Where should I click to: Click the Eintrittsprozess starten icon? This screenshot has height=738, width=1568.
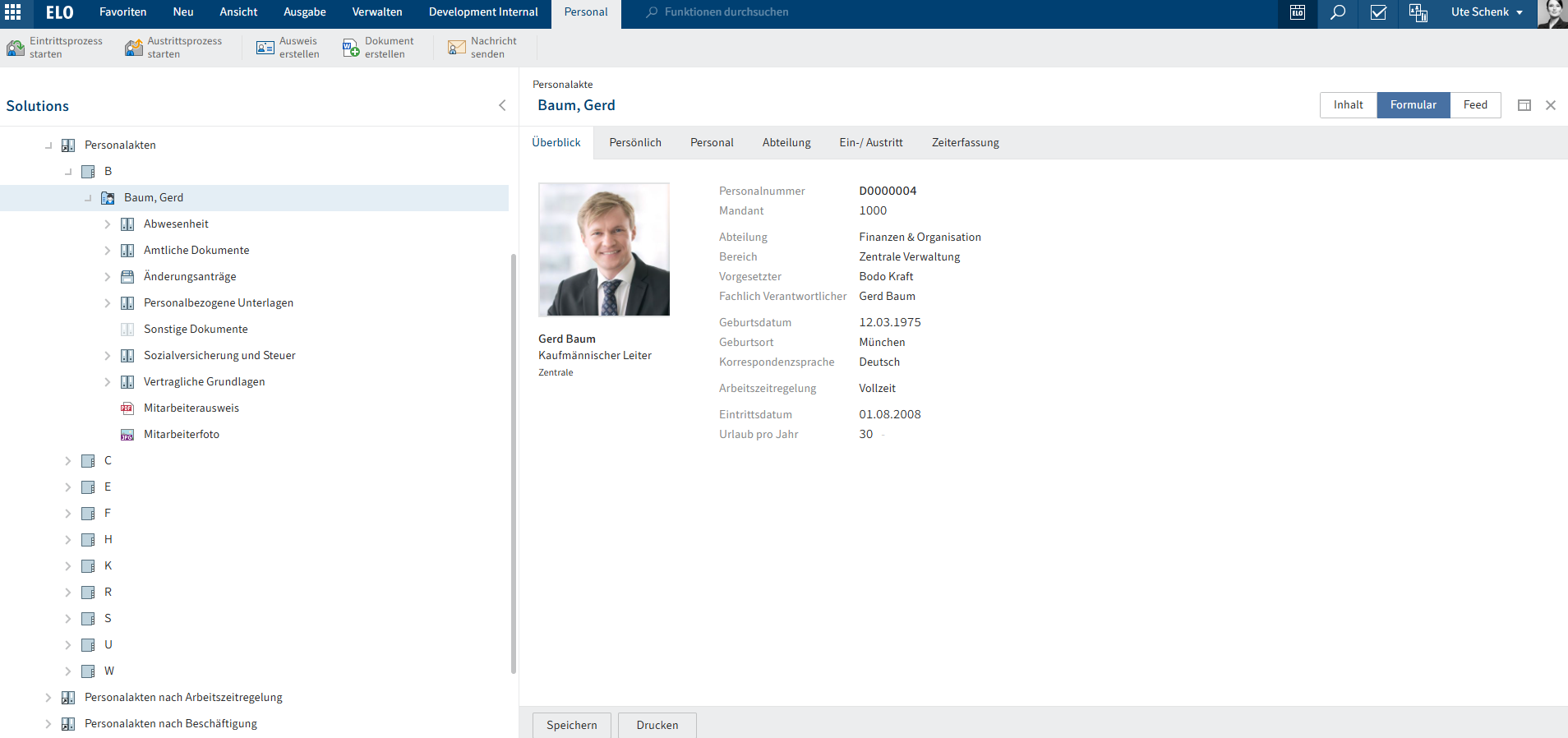[16, 48]
